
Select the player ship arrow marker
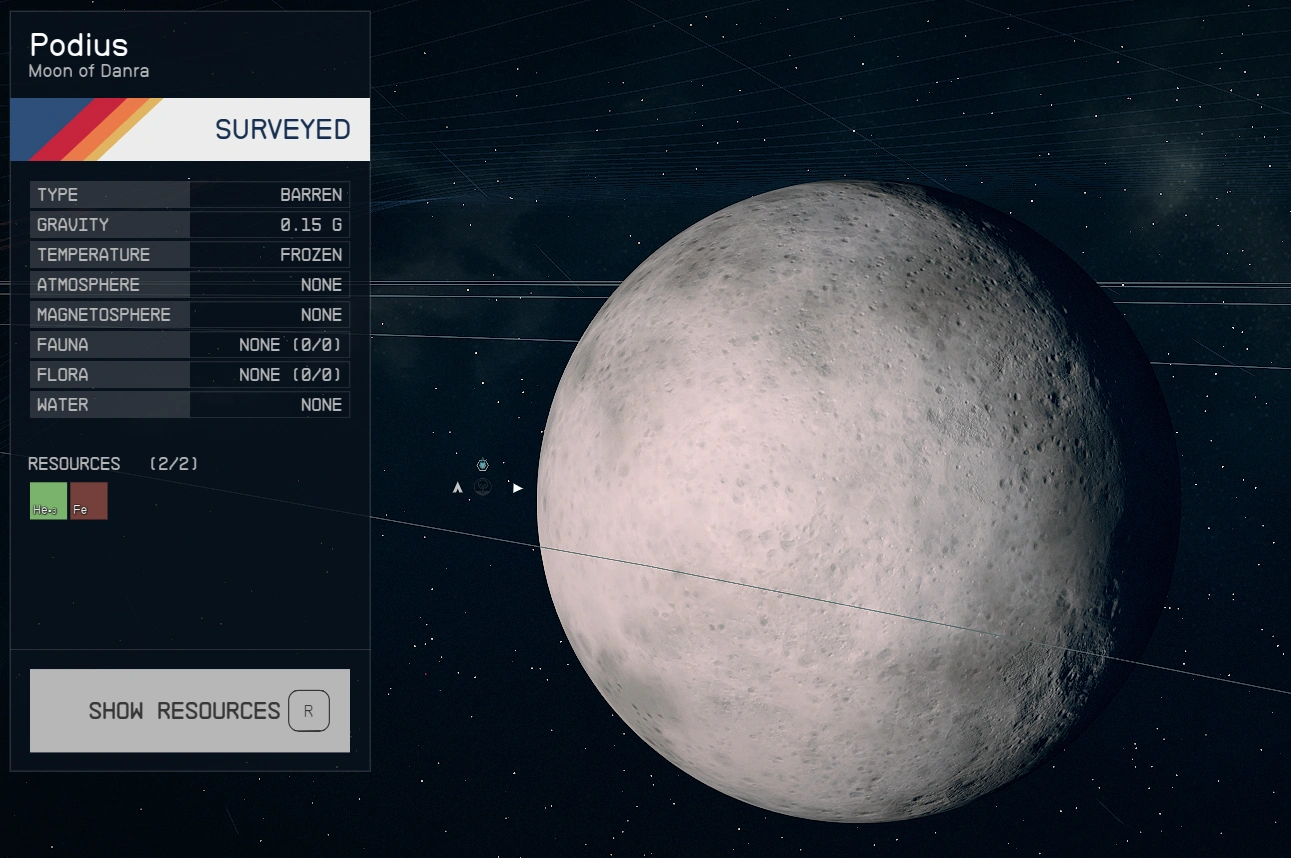[457, 488]
